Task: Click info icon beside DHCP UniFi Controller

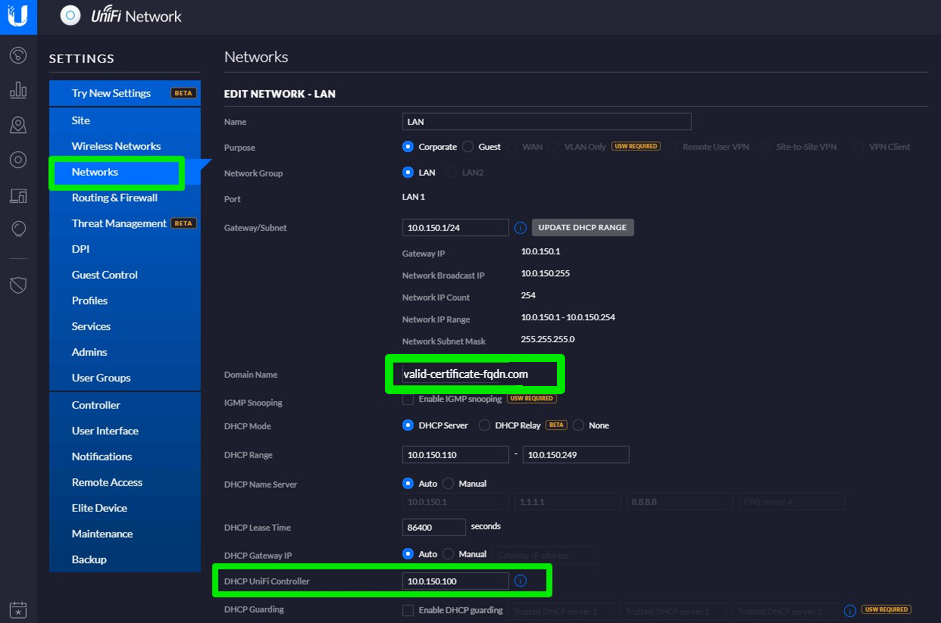Action: coord(520,581)
